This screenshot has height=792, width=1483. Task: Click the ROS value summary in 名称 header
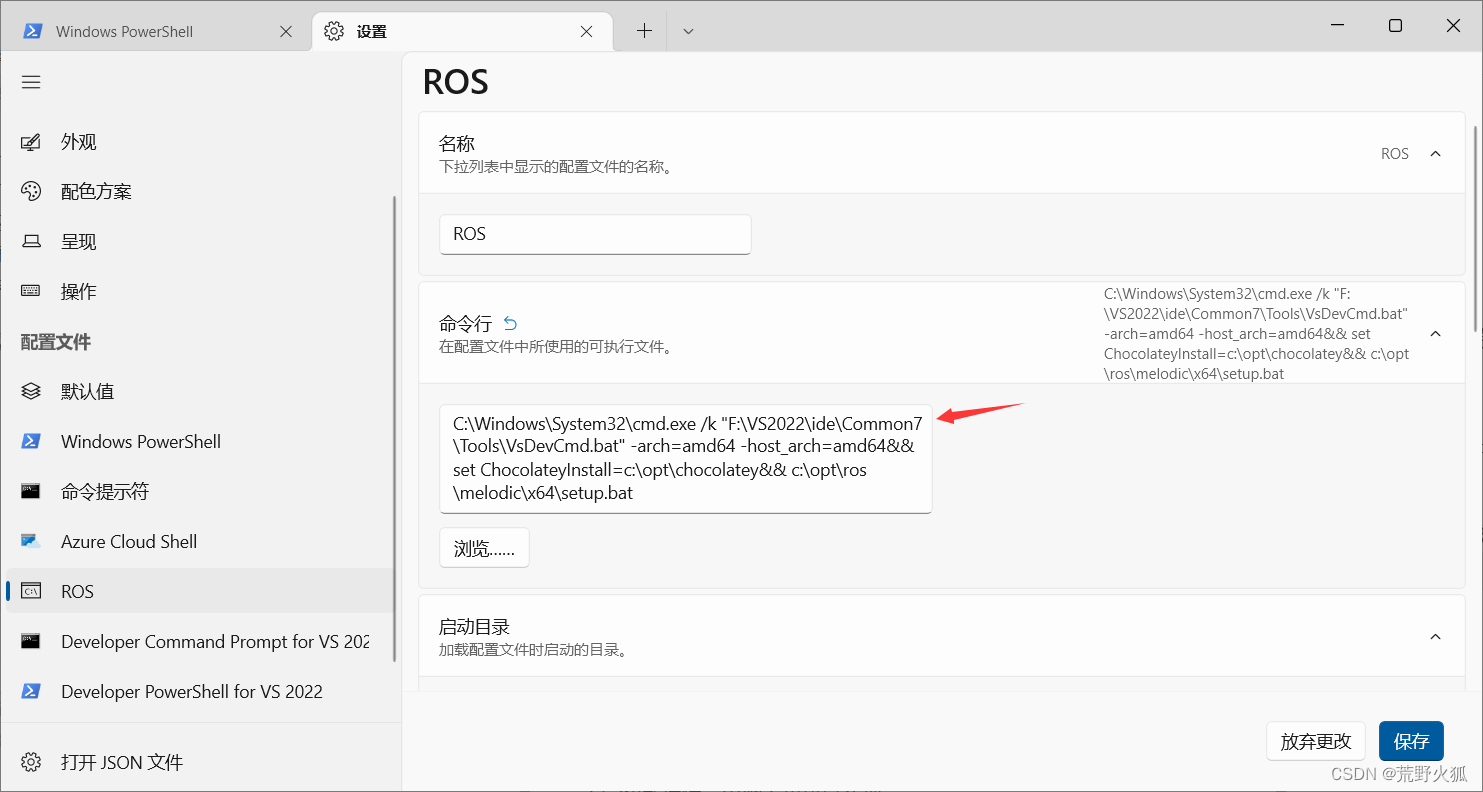click(1395, 154)
